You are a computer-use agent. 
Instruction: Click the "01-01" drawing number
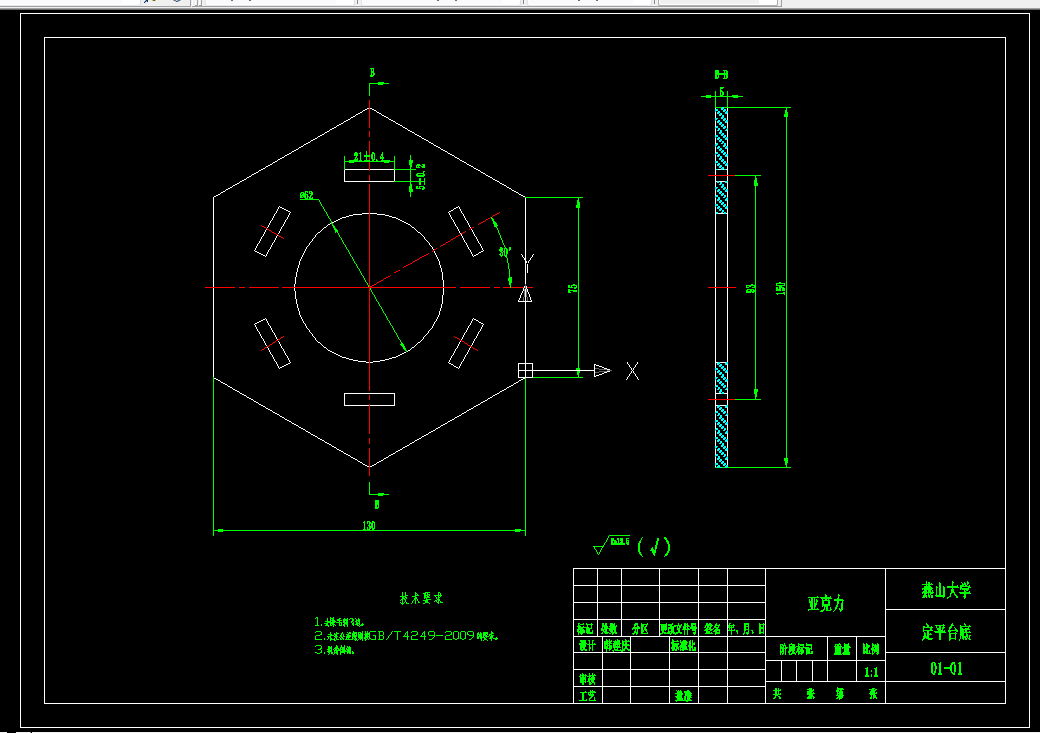click(946, 669)
